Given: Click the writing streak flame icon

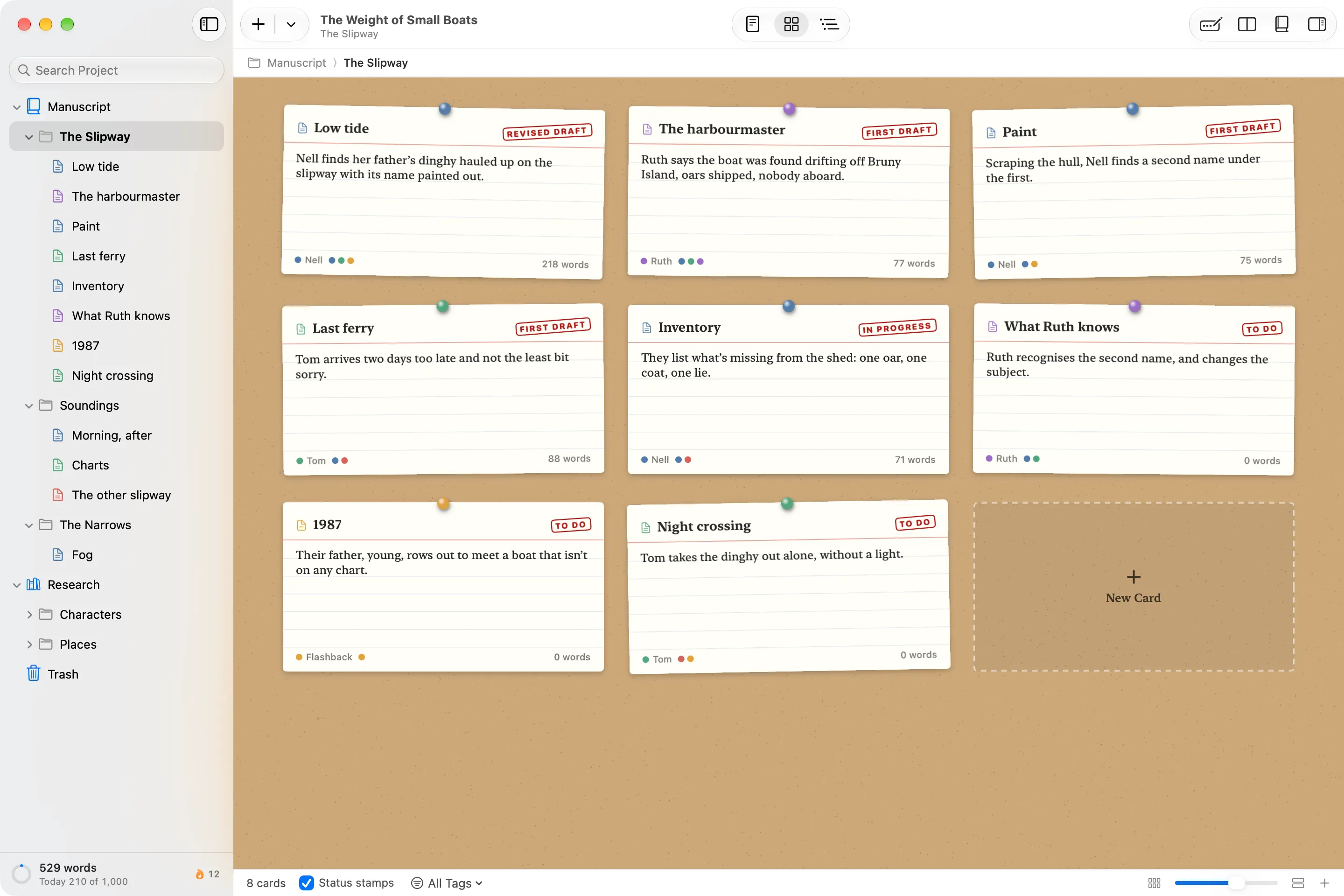Looking at the screenshot, I should 199,874.
